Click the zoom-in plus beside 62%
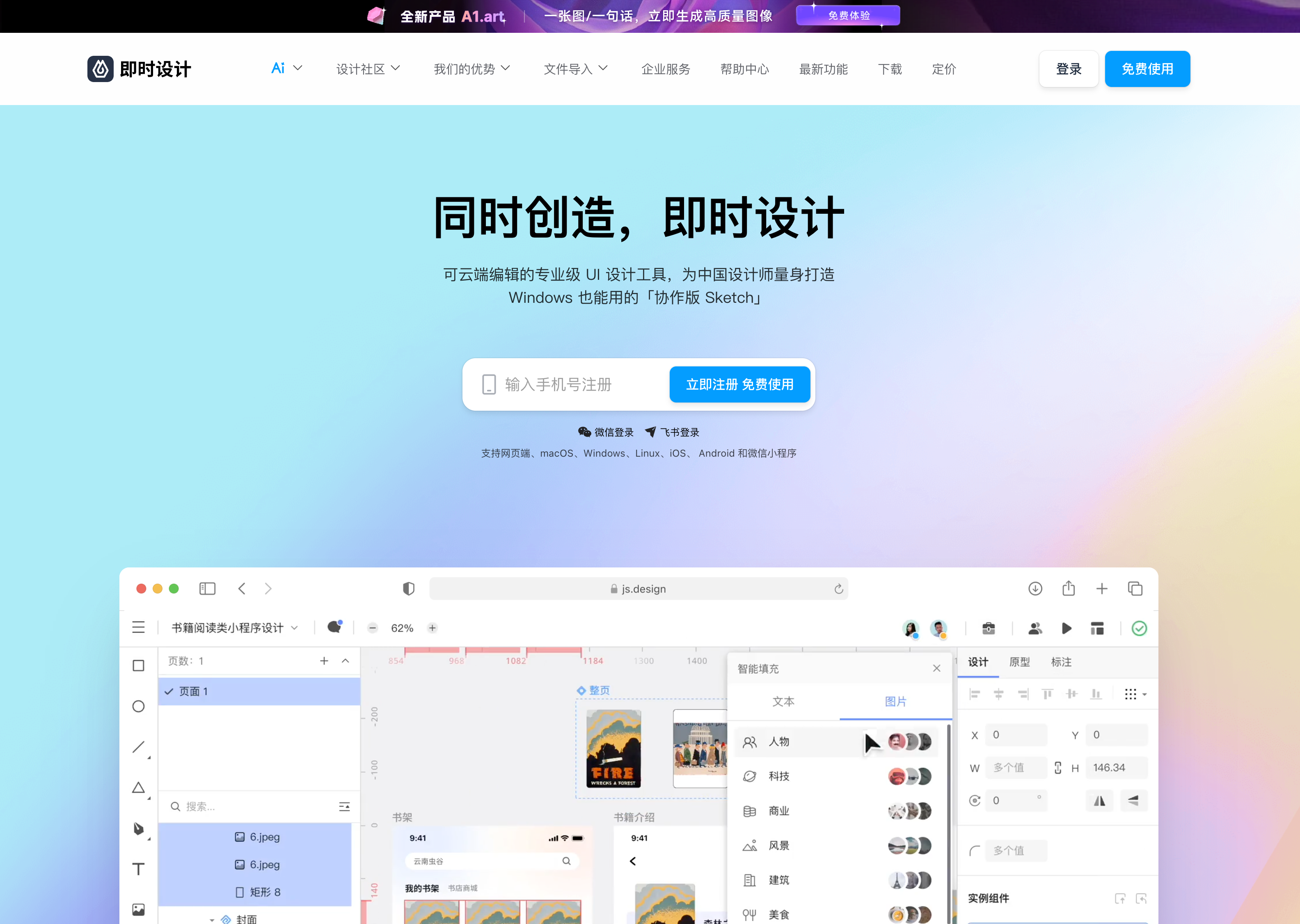Viewport: 1300px width, 924px height. click(433, 628)
